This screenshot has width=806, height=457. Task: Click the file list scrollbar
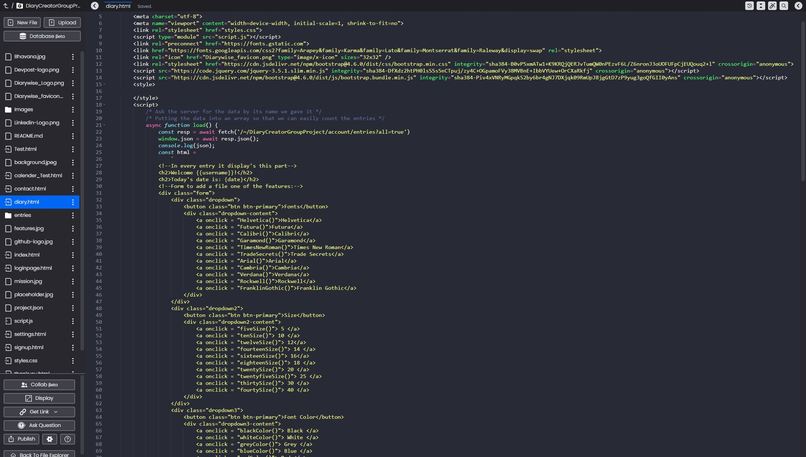82,200
